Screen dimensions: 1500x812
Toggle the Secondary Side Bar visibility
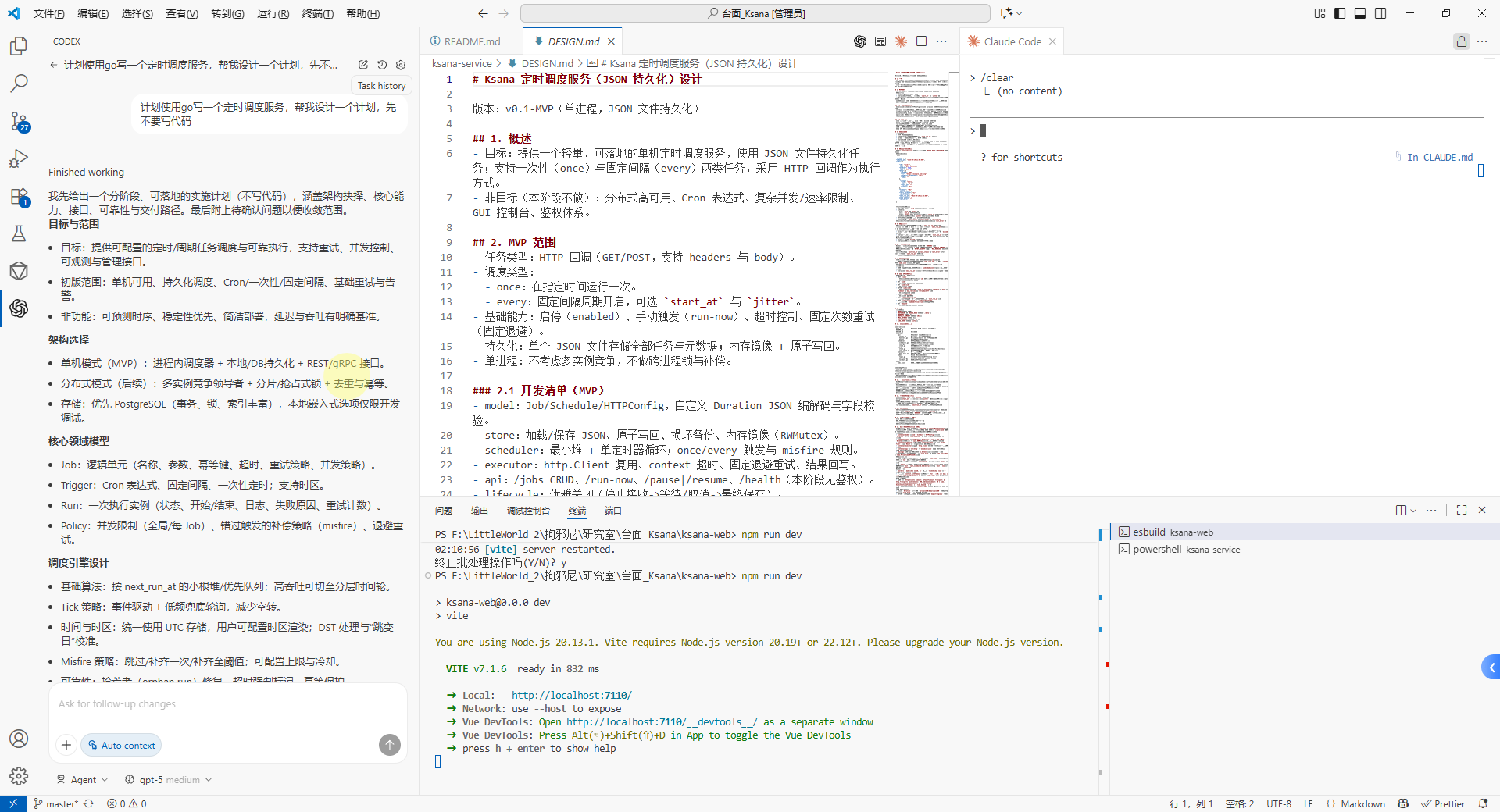click(1380, 13)
